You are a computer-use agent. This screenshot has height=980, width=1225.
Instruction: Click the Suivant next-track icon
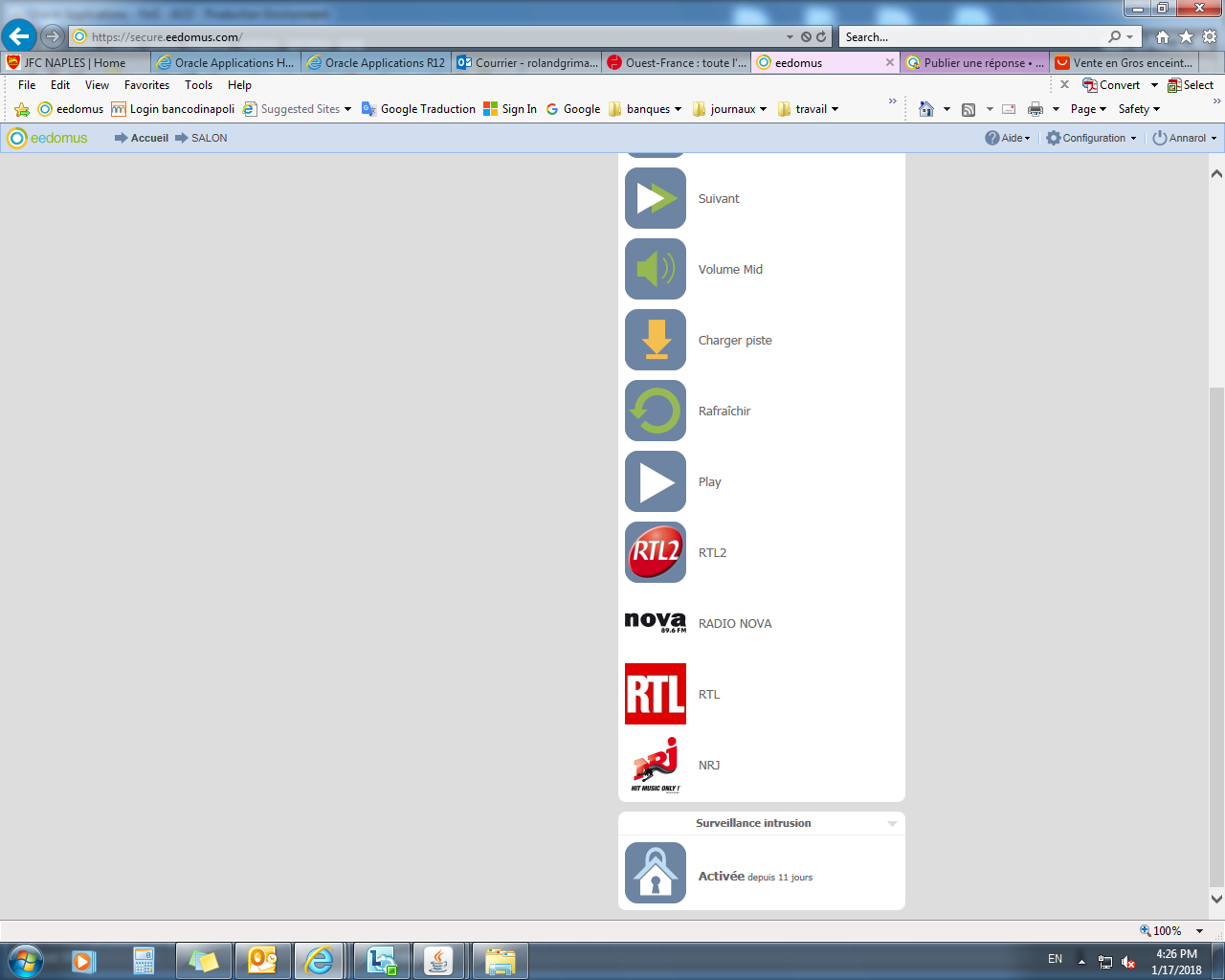click(656, 198)
